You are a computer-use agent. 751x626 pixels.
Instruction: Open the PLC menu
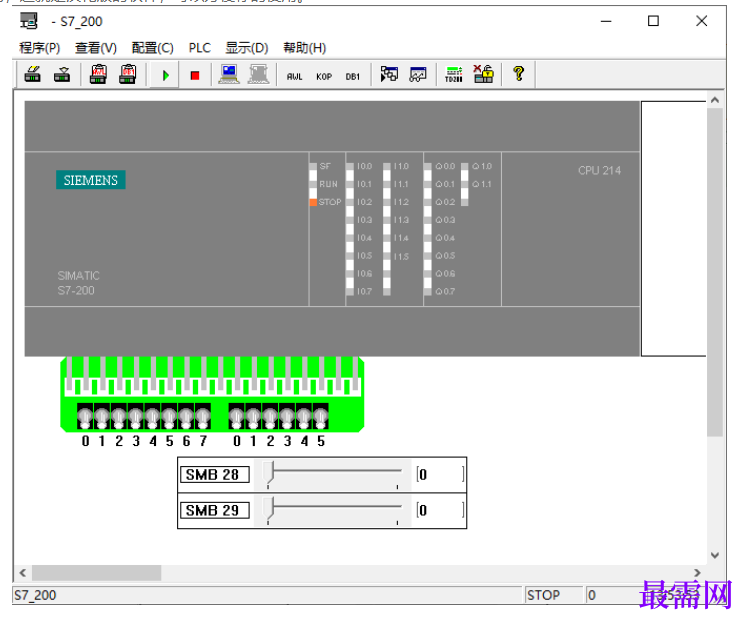199,48
